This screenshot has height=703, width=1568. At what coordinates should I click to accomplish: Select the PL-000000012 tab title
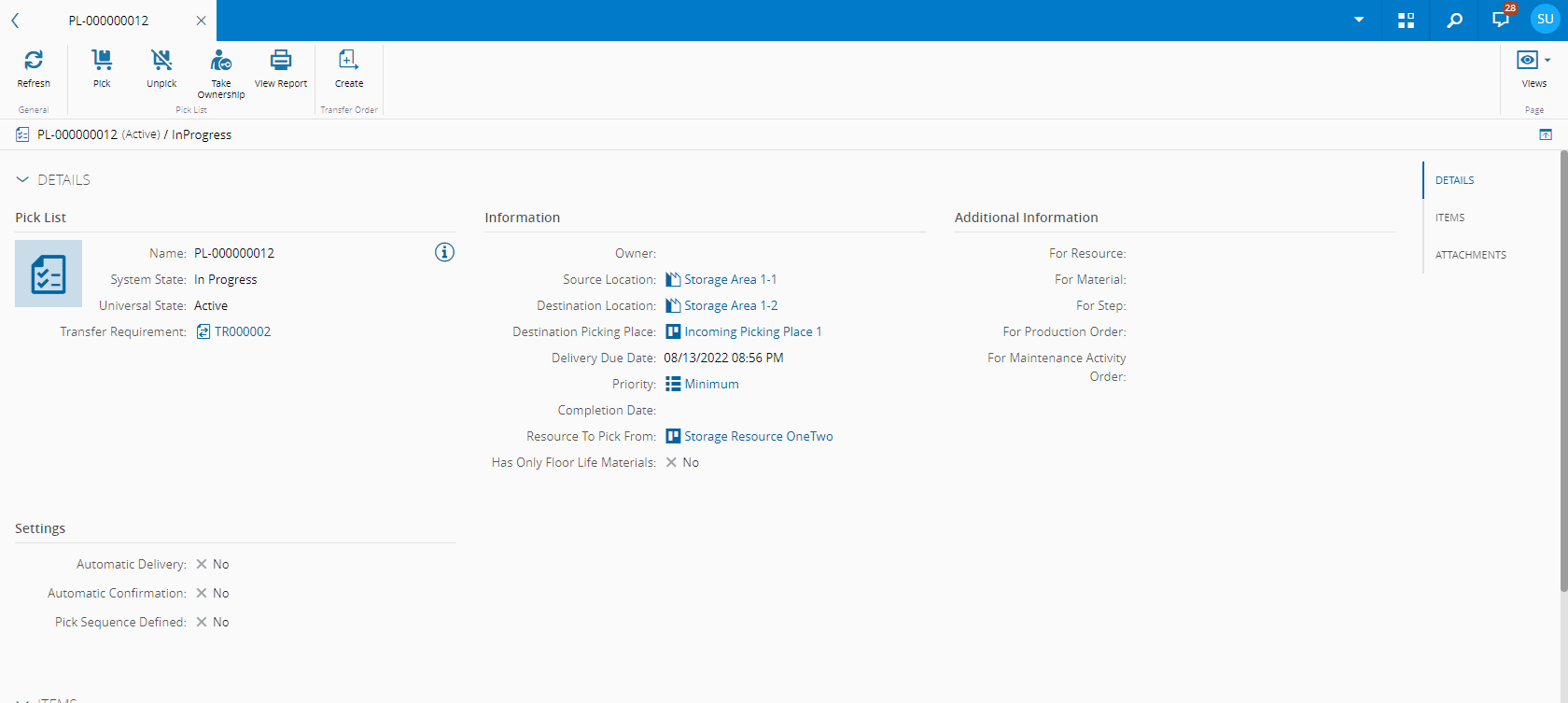(x=108, y=21)
